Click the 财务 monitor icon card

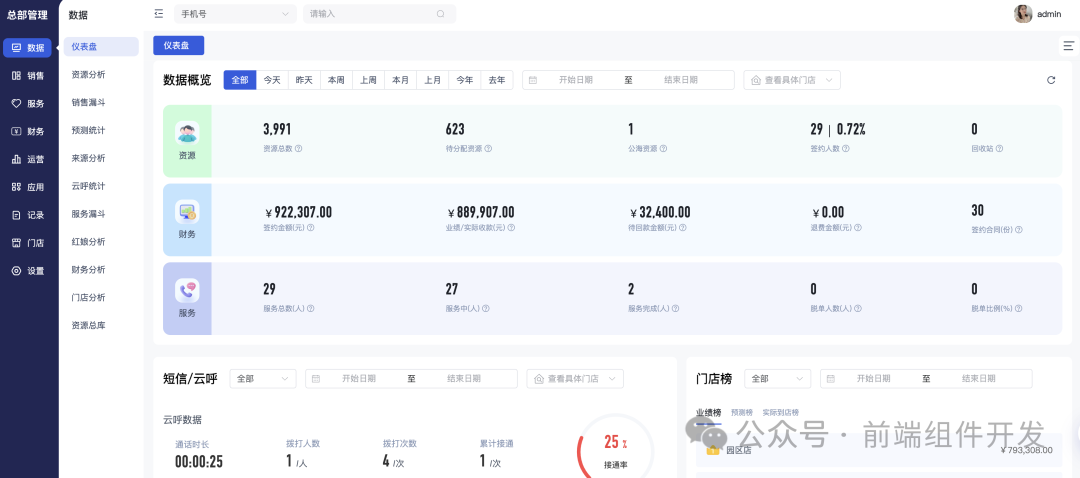(187, 211)
